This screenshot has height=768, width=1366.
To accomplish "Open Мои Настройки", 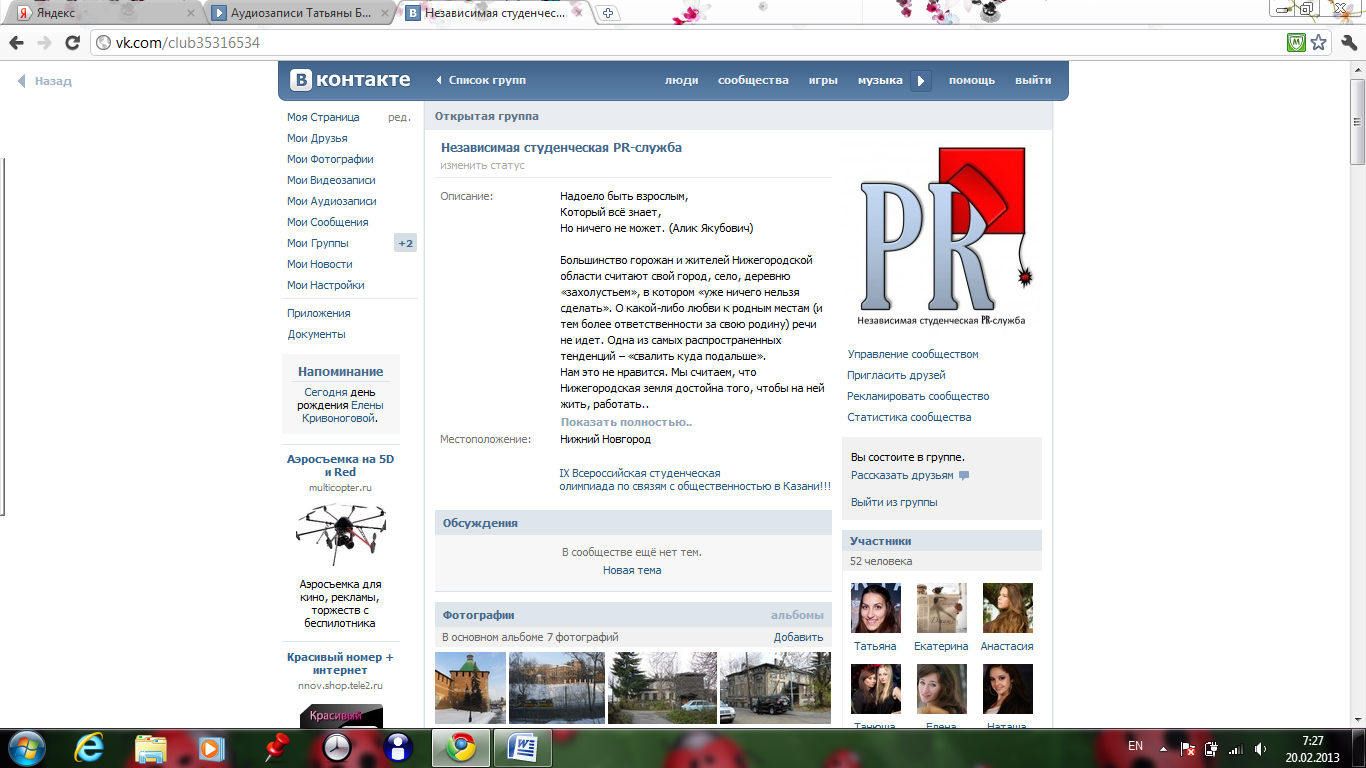I will [325, 285].
